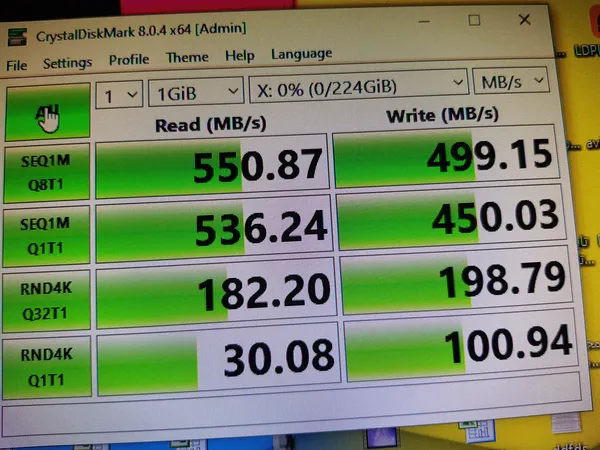This screenshot has height=450, width=600.
Task: Click the CrystalDiskMark app icon in title bar
Action: click(18, 37)
